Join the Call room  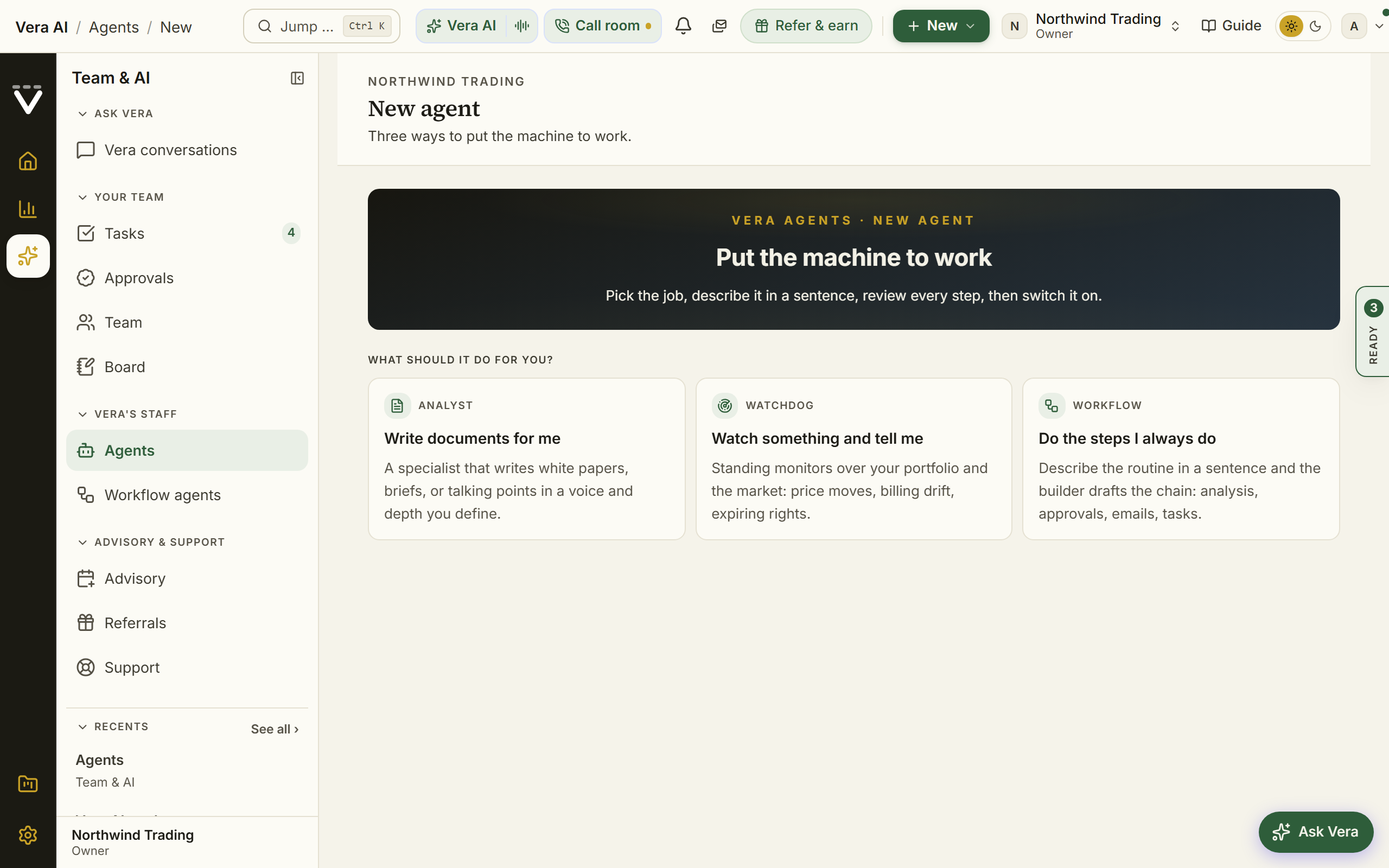click(603, 26)
